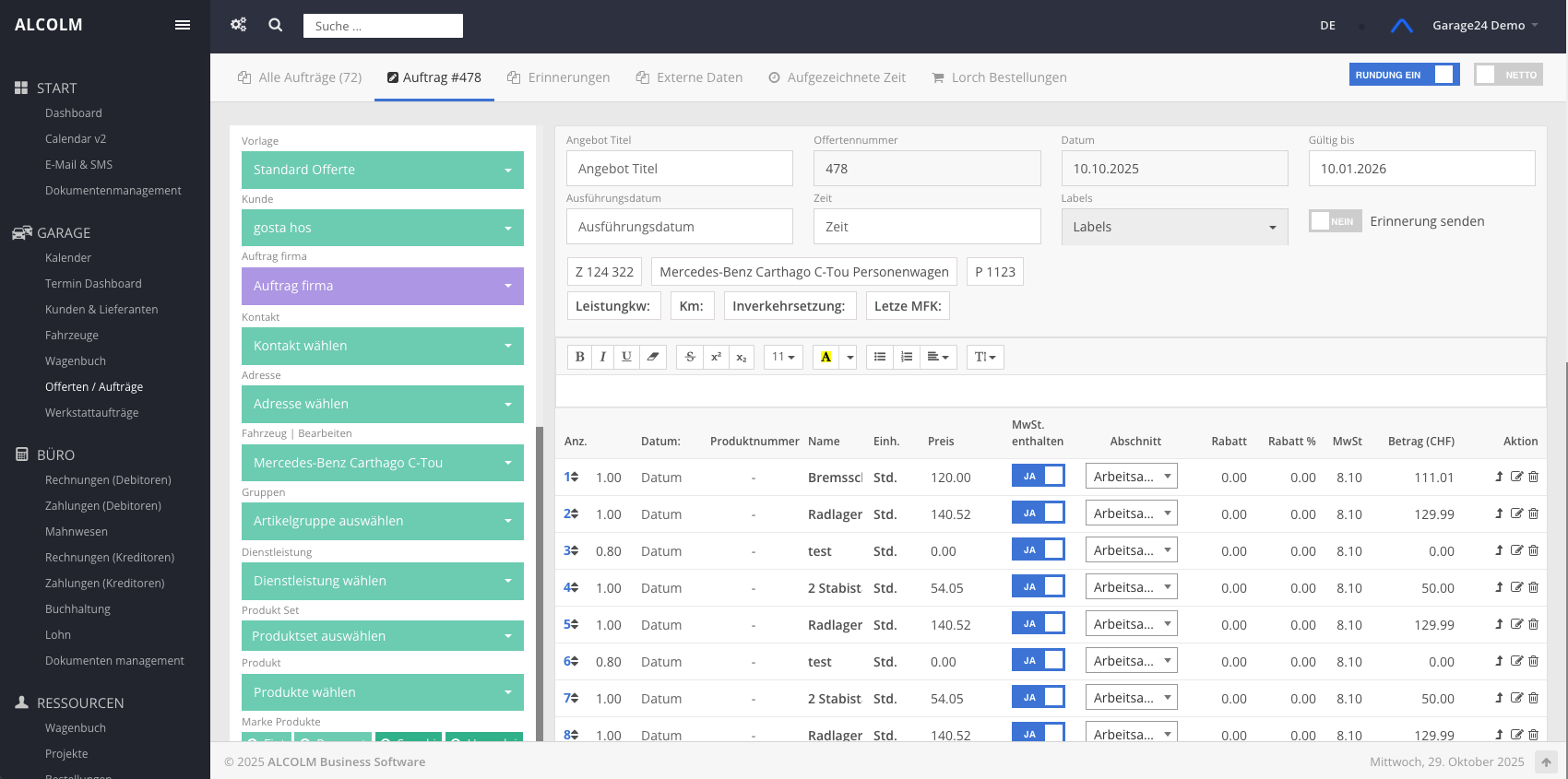
Task: Open the font size 11 dropdown
Action: click(x=783, y=357)
